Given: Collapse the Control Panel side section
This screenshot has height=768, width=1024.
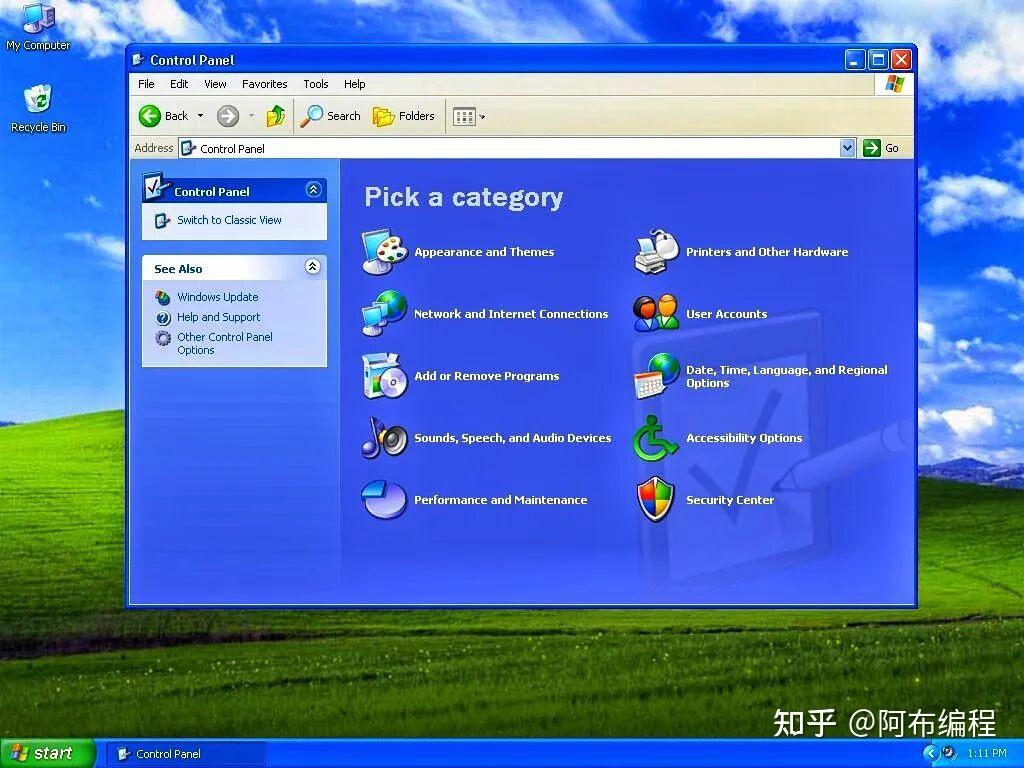Looking at the screenshot, I should point(313,190).
